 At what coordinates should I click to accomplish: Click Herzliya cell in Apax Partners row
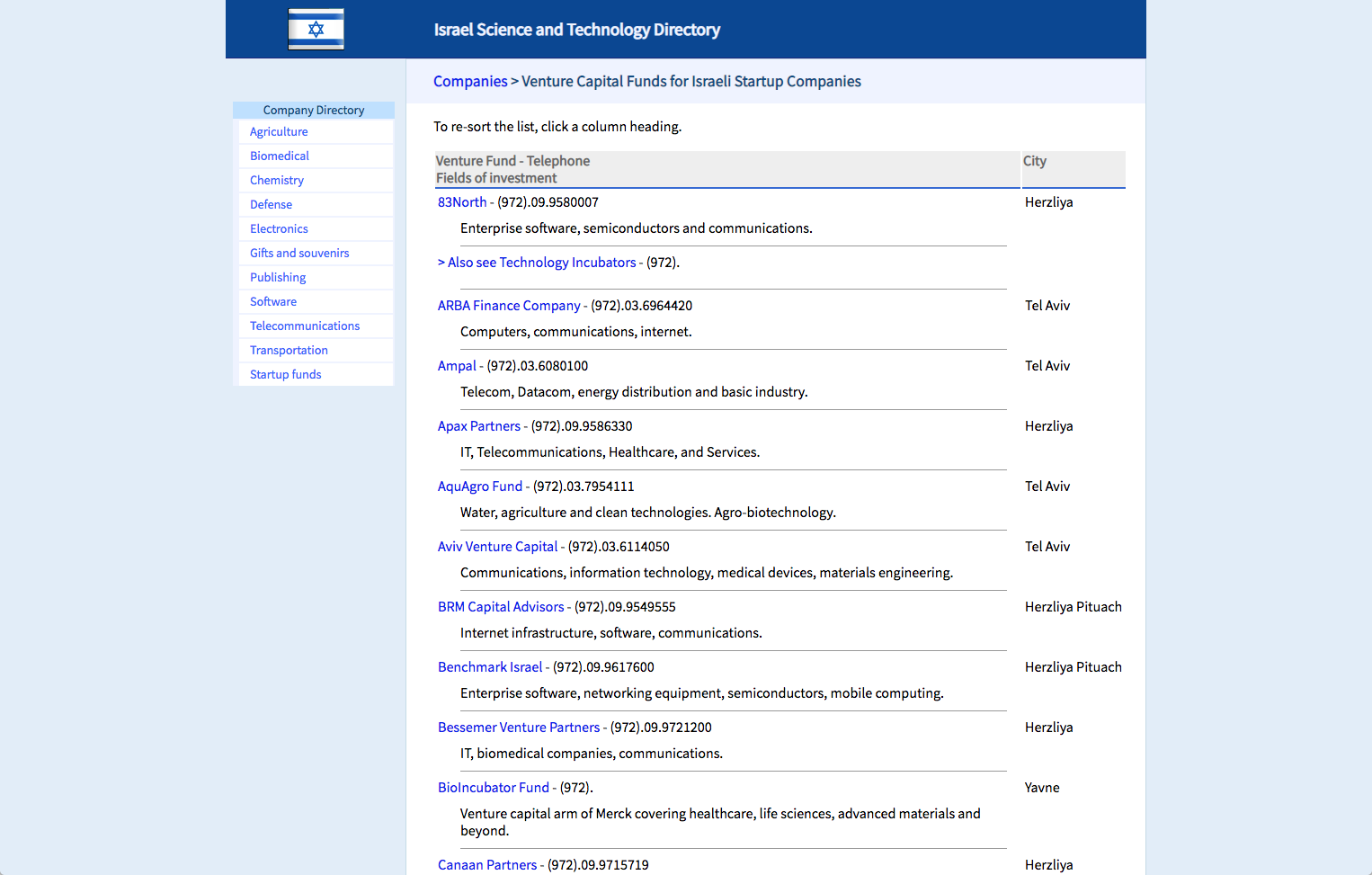click(x=1049, y=426)
